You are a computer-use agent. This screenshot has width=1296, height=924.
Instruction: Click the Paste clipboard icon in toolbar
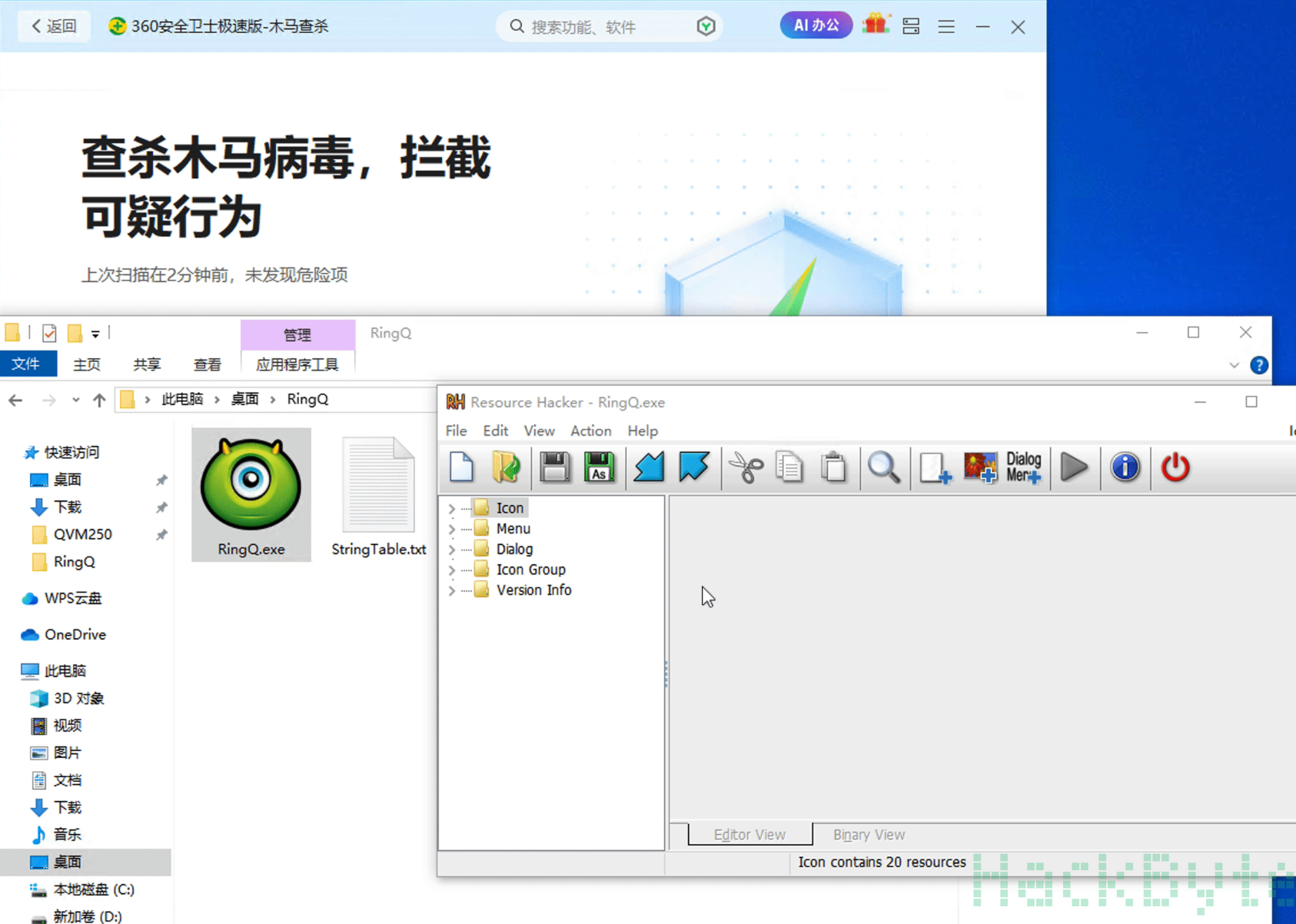point(833,467)
